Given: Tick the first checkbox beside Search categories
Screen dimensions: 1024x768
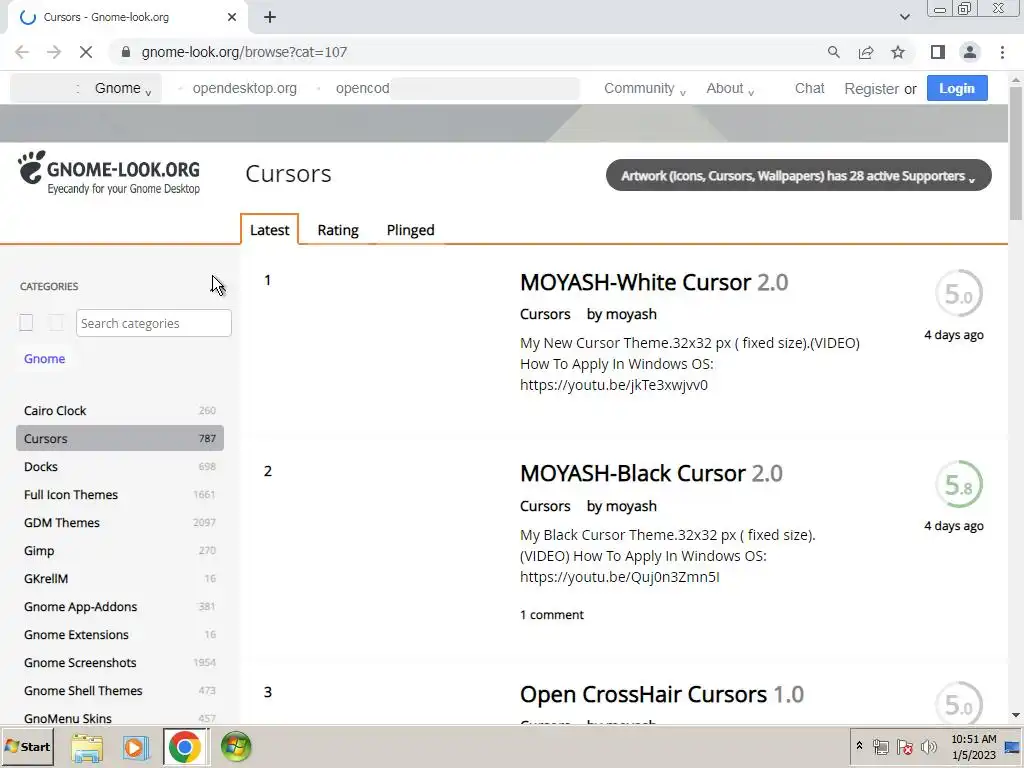Looking at the screenshot, I should pyautogui.click(x=26, y=323).
